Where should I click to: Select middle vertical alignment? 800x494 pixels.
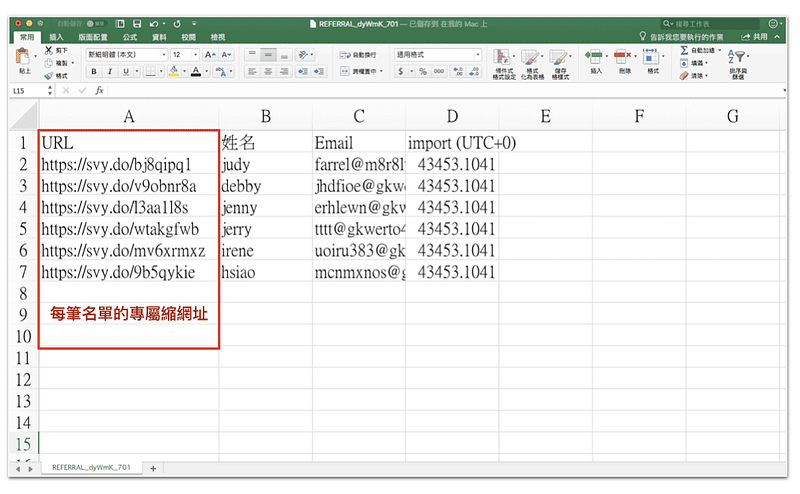pyautogui.click(x=268, y=55)
